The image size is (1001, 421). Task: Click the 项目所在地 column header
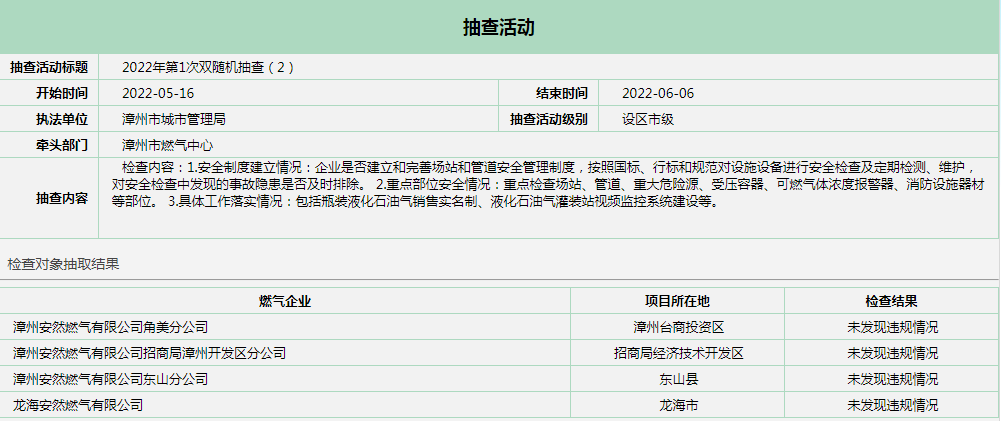[x=677, y=301]
